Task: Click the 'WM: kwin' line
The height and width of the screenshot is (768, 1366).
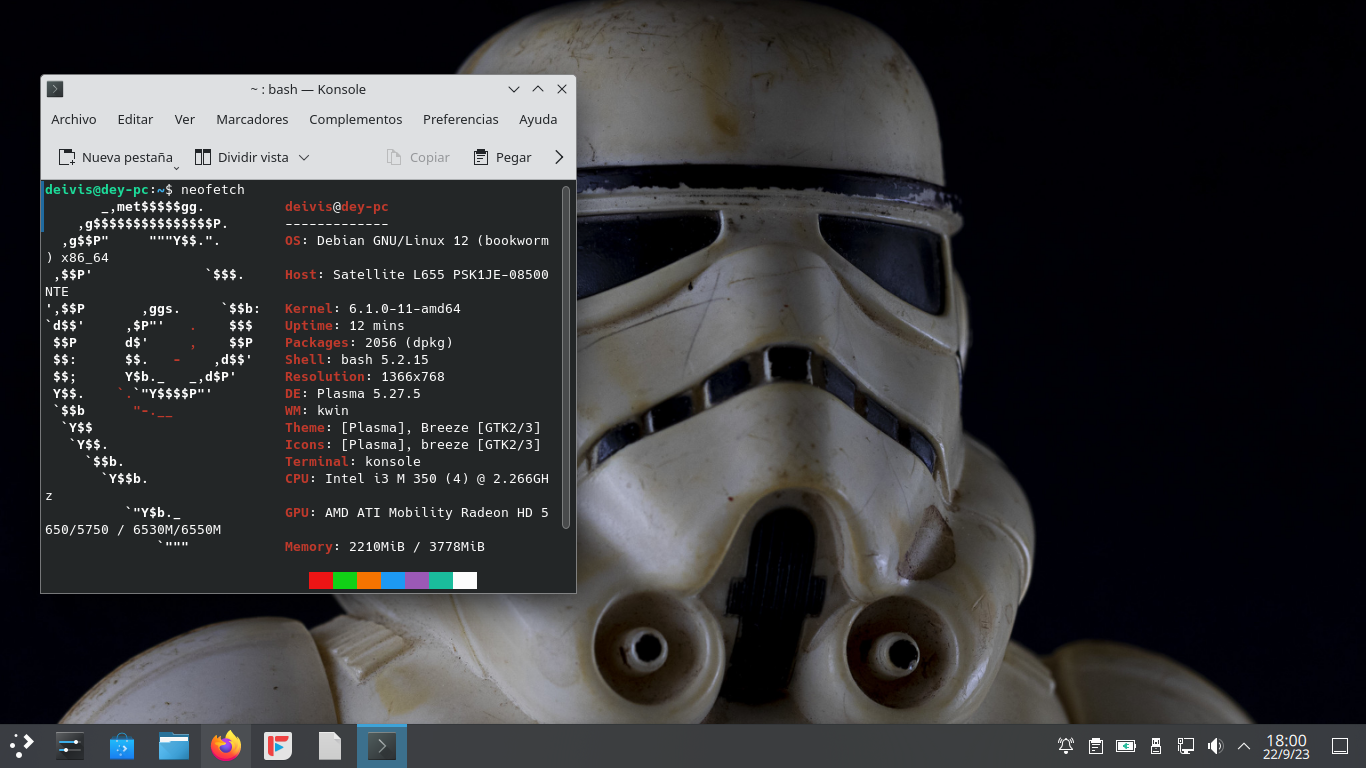Action: (317, 410)
